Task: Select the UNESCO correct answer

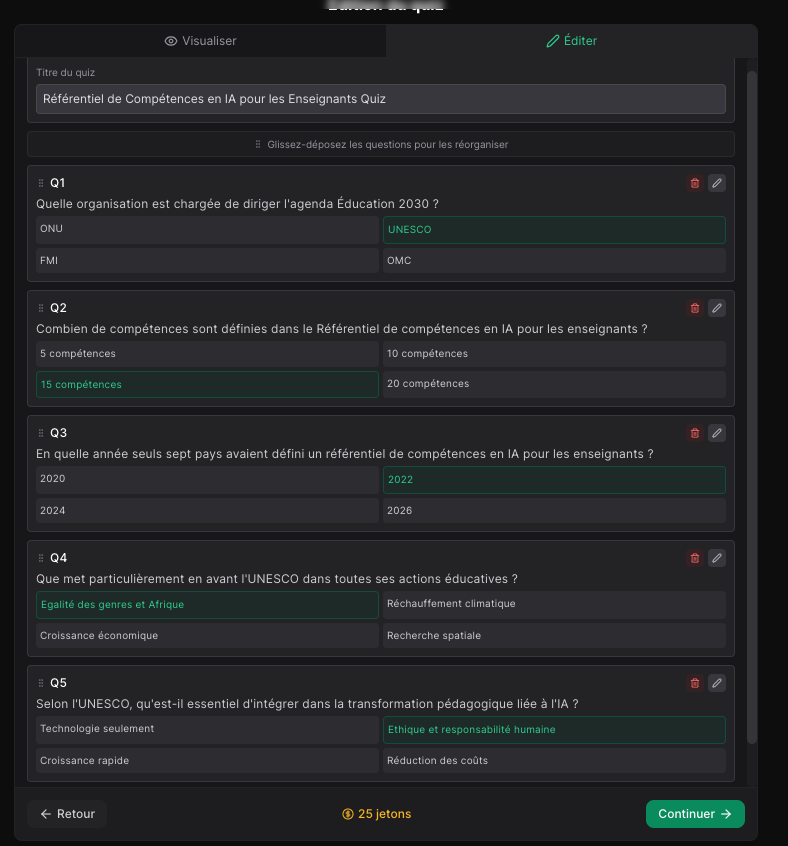Action: [x=554, y=230]
